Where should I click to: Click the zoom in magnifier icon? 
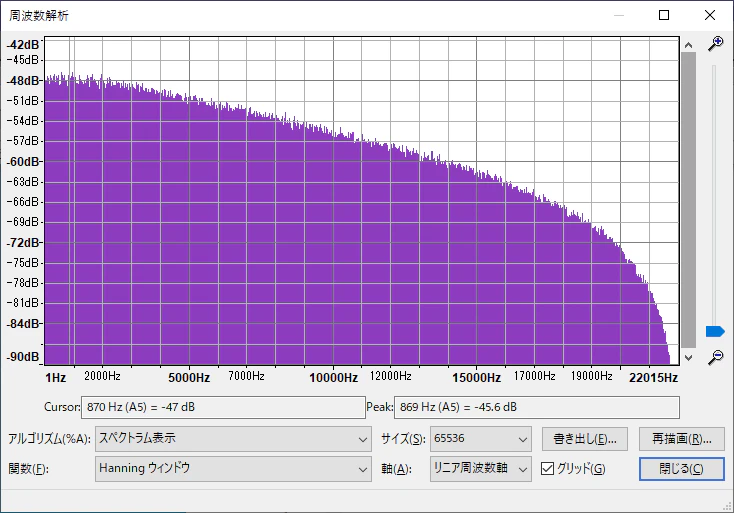715,44
